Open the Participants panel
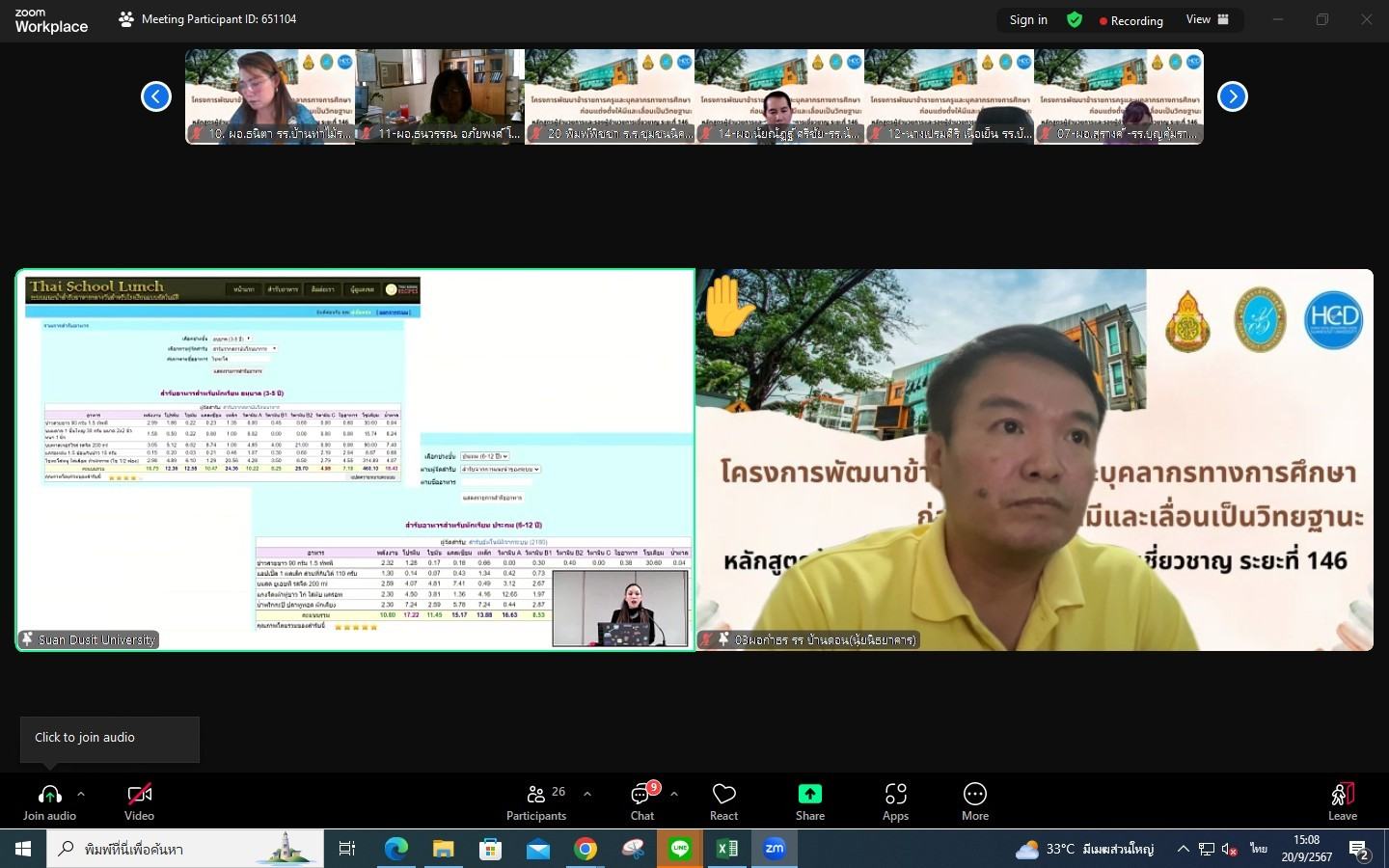The width and height of the screenshot is (1389, 868). [536, 802]
